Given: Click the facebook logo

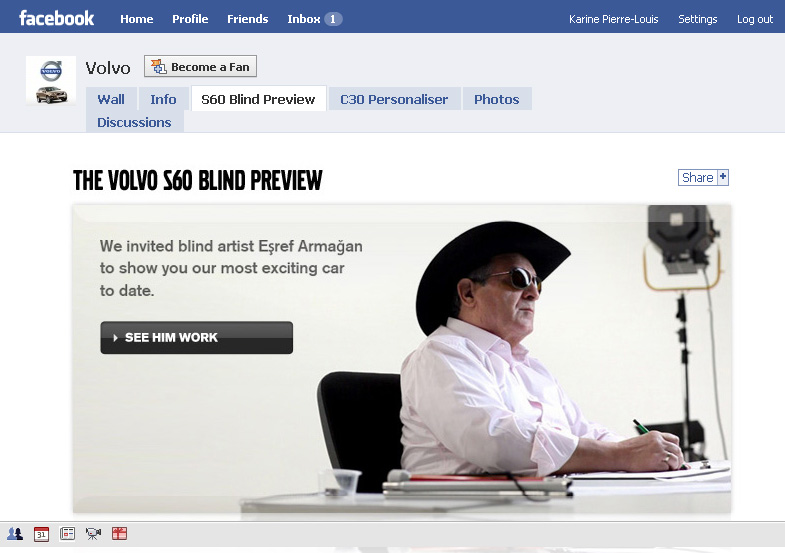Looking at the screenshot, I should pyautogui.click(x=56, y=19).
